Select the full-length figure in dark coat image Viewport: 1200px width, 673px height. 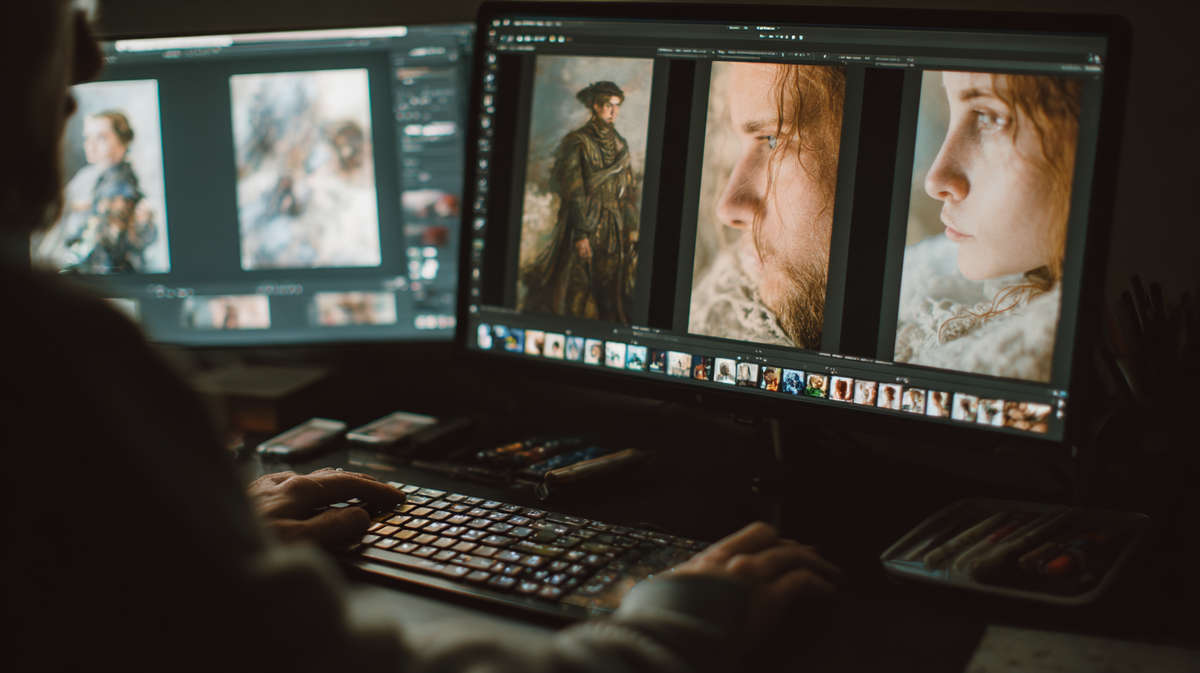pos(583,187)
